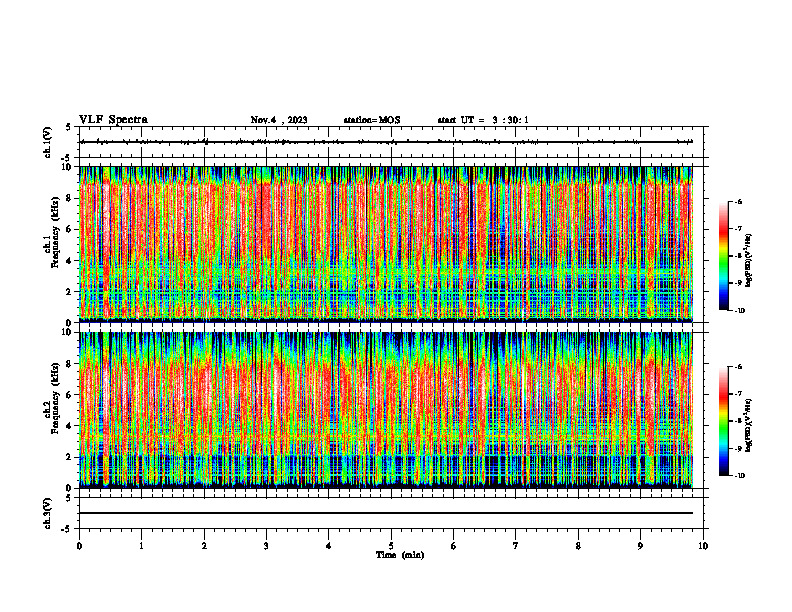Click the "2" frequency tick of ch.1 panel

70,292
